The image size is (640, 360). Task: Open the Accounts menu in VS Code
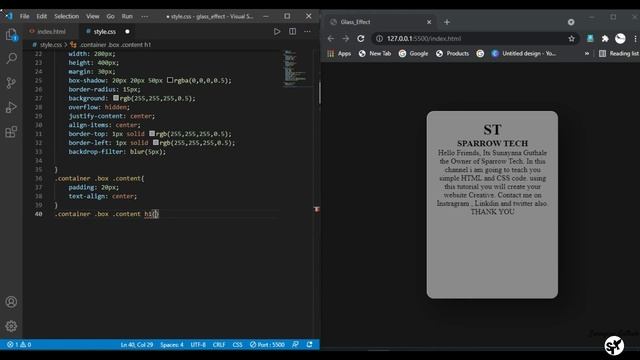click(x=11, y=302)
